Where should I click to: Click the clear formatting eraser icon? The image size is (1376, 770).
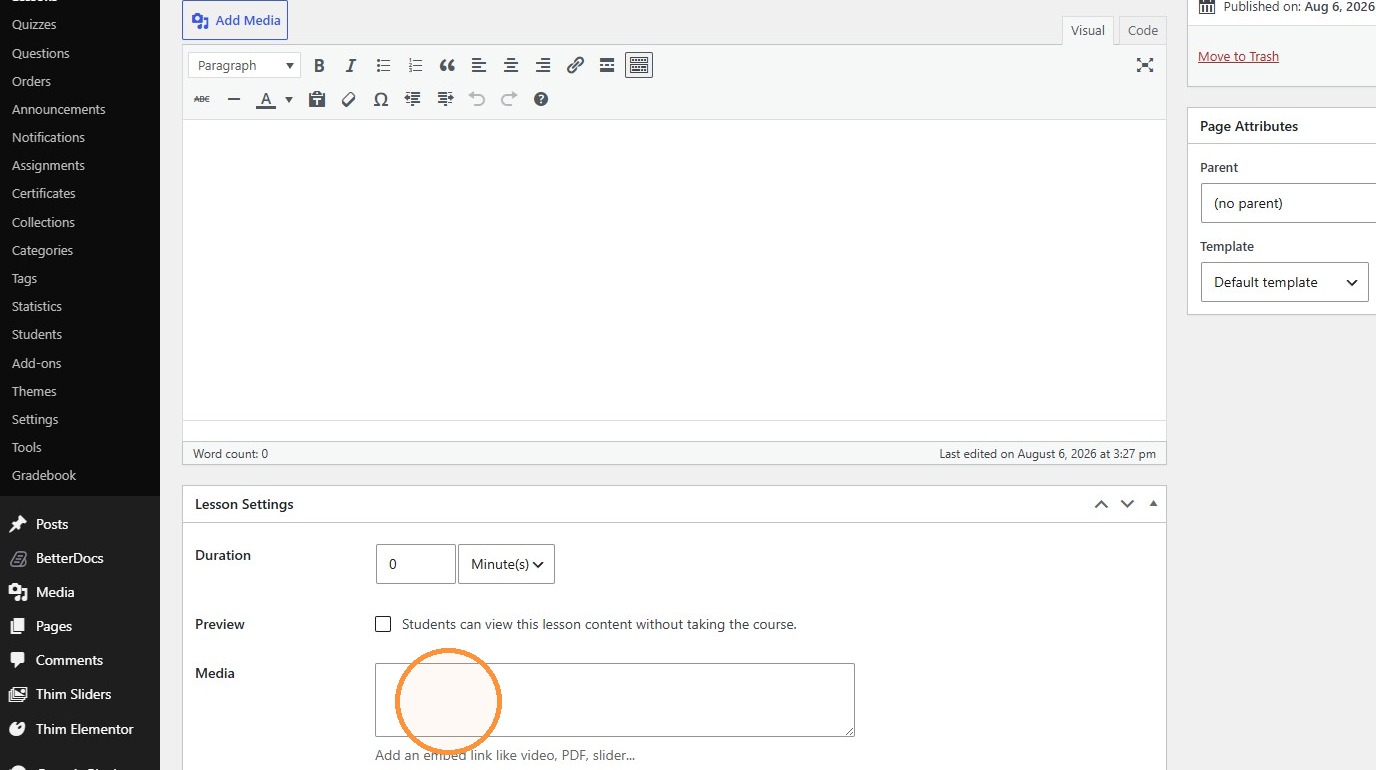point(349,99)
